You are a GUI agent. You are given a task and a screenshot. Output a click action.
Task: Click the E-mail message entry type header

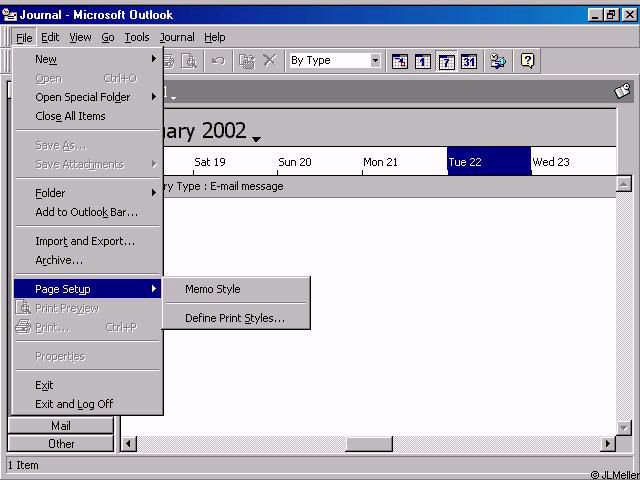(389, 187)
